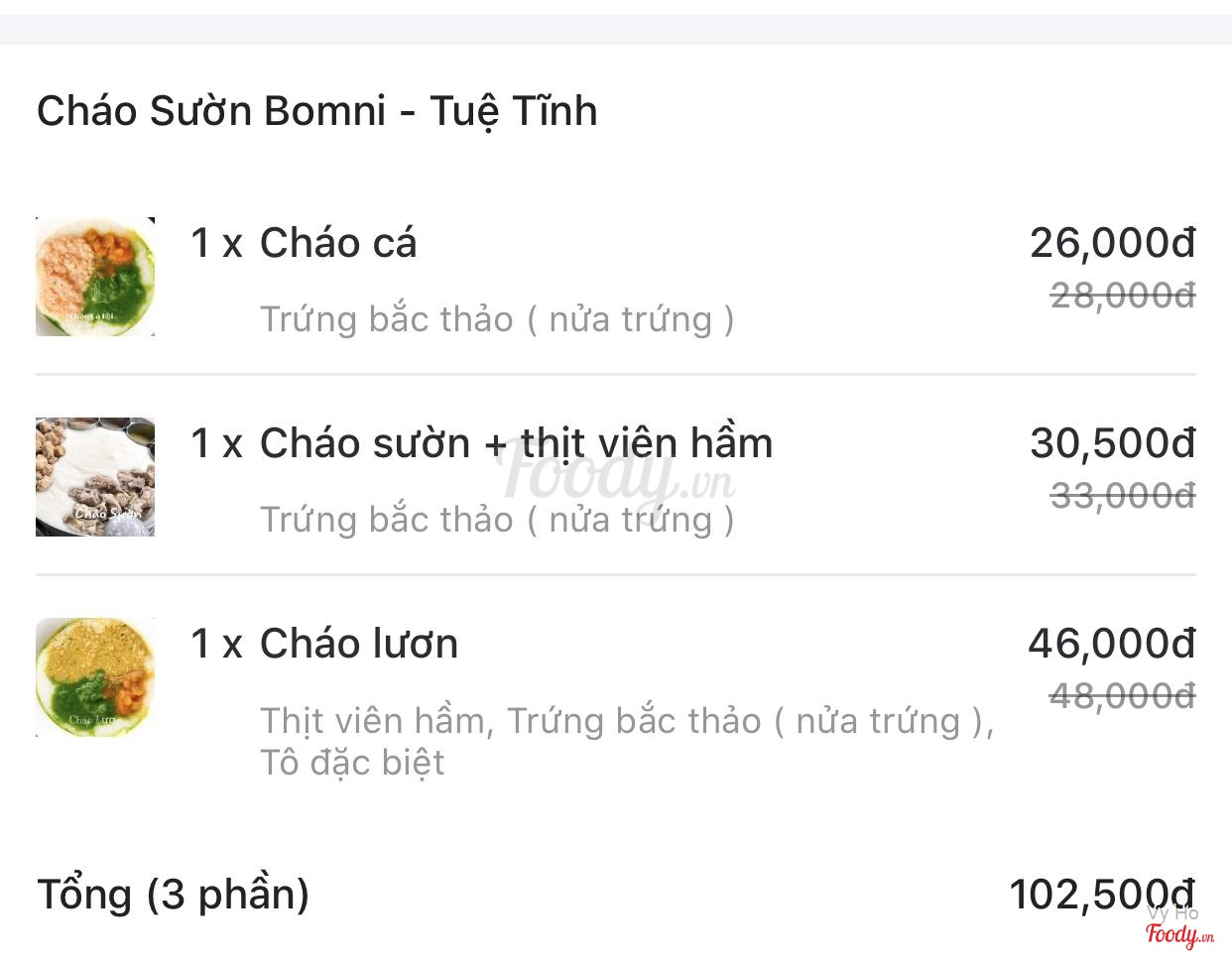Click the crossed-out 28,000đ original price
Screen dimensions: 1232x962
click(x=1123, y=295)
